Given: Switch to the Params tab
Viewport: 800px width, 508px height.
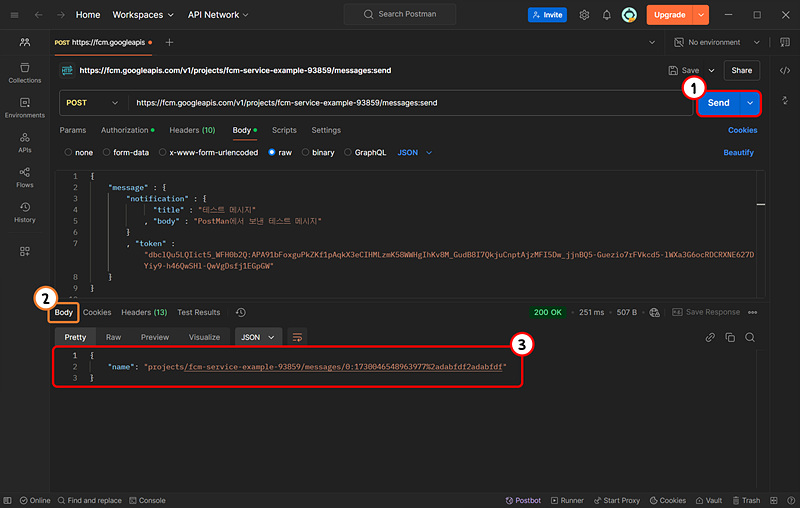Looking at the screenshot, I should point(72,130).
